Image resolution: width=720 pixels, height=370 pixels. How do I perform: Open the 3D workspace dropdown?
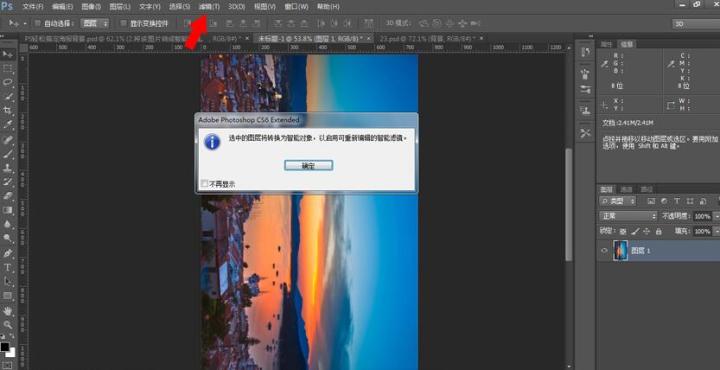696,23
